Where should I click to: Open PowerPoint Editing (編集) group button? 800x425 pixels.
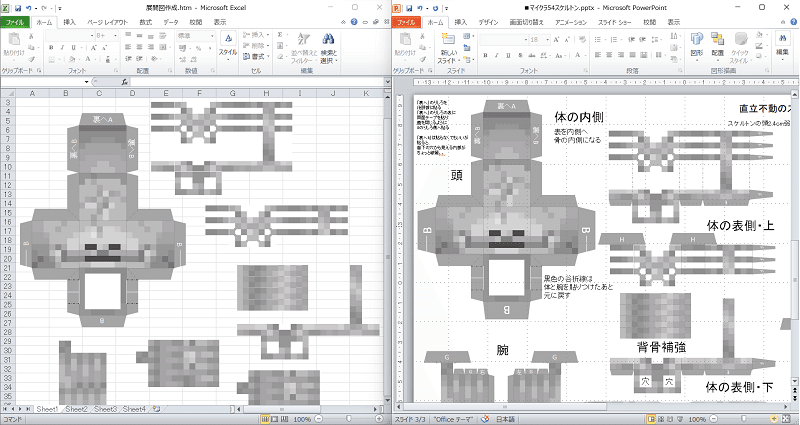tap(783, 46)
